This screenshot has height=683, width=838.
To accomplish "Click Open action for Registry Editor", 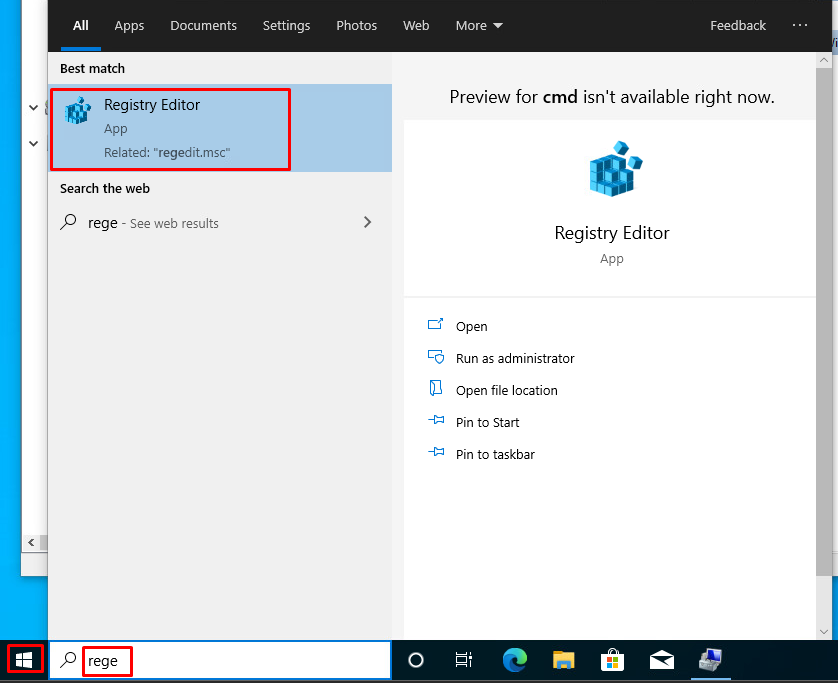I will tap(471, 327).
